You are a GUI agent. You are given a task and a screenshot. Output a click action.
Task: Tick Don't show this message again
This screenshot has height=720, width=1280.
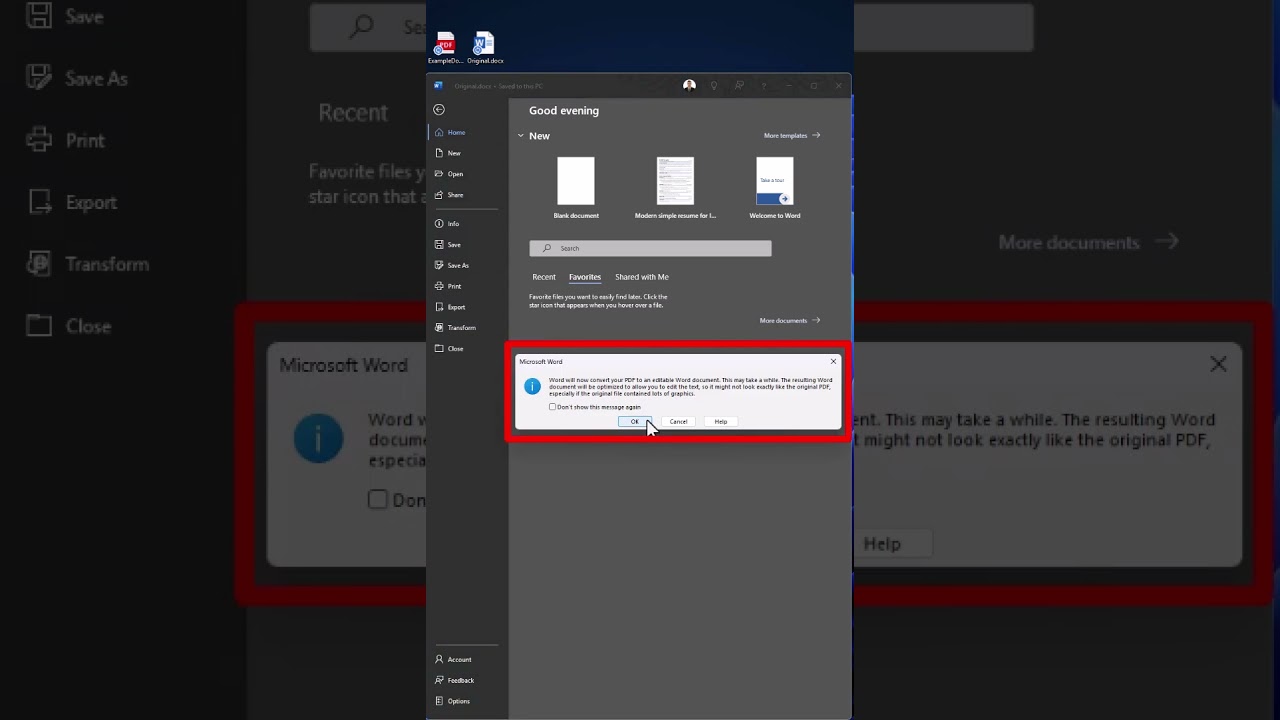point(552,407)
